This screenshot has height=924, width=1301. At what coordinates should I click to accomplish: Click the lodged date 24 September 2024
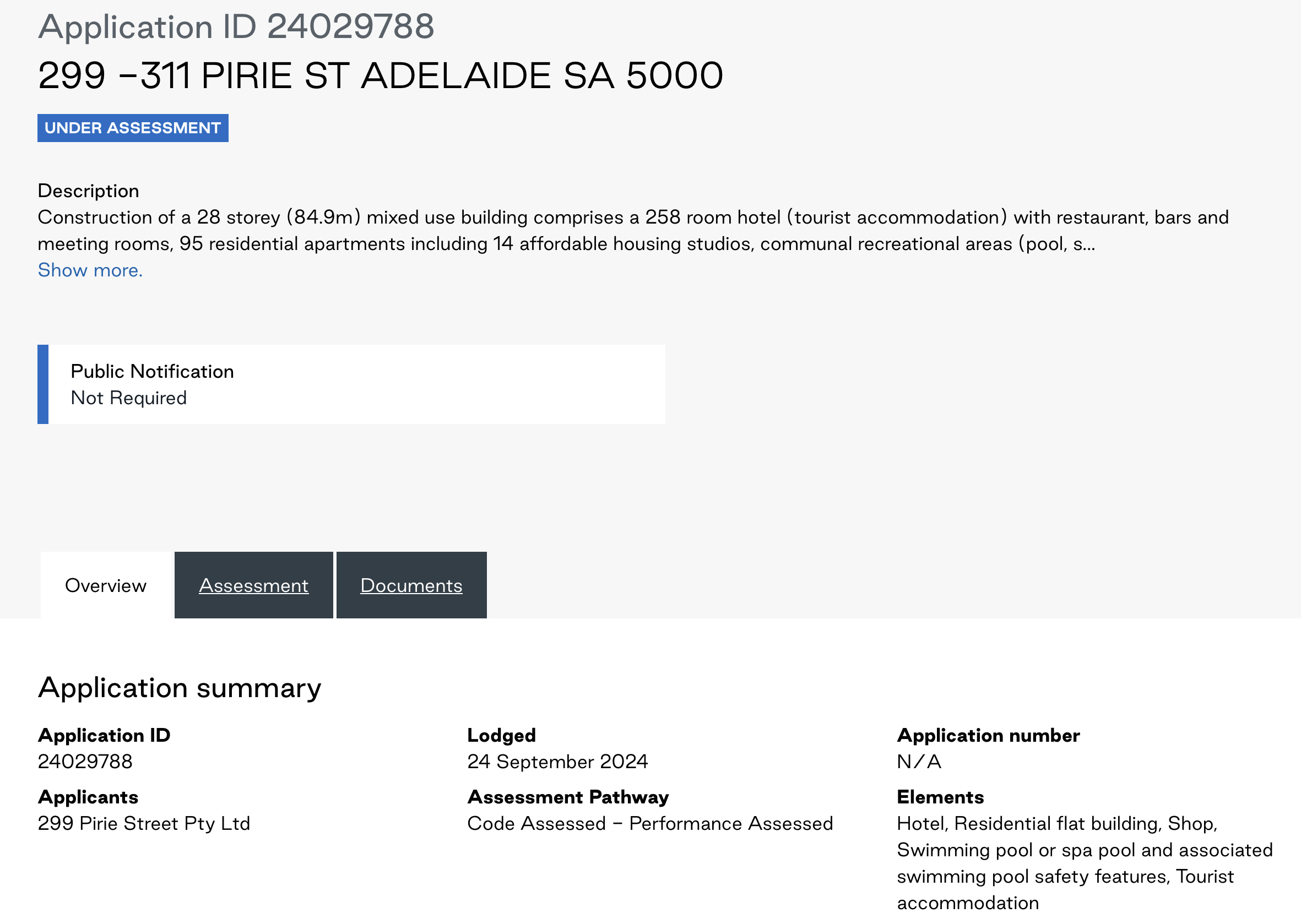tap(558, 762)
